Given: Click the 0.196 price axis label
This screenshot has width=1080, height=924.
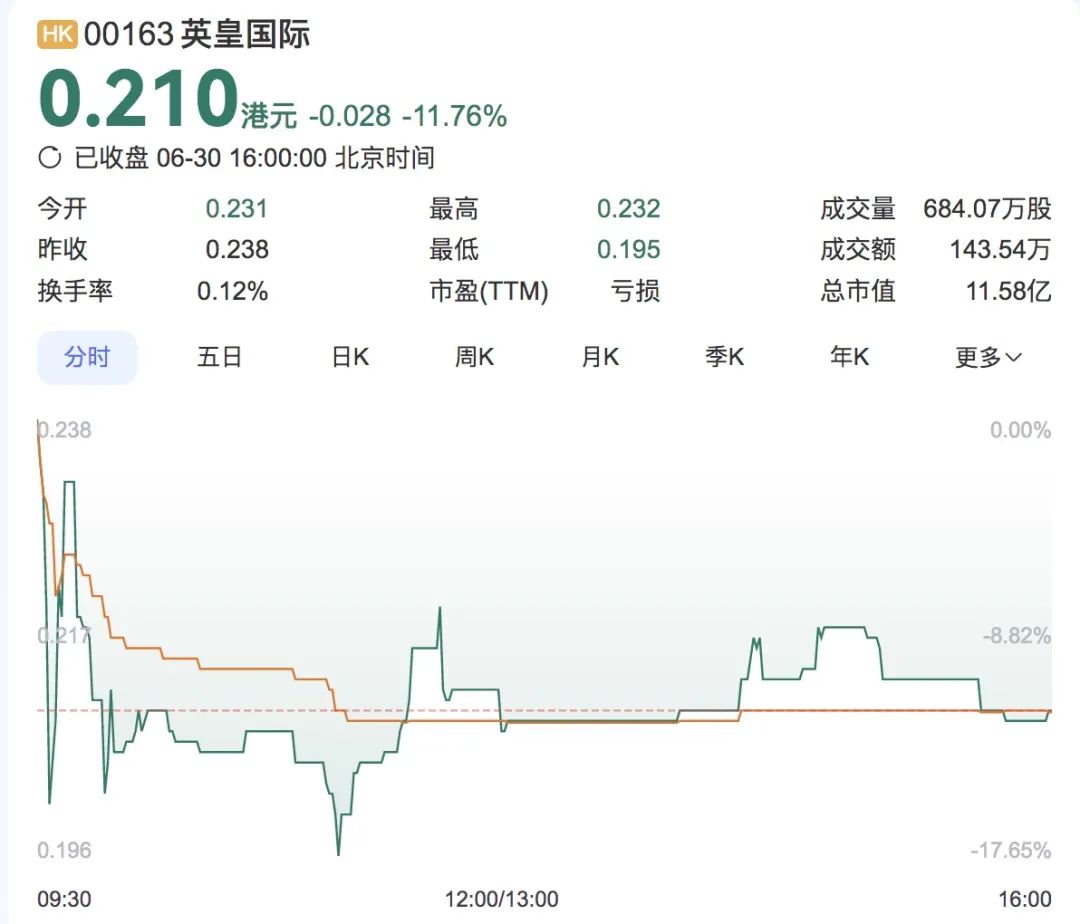Looking at the screenshot, I should coord(64,850).
